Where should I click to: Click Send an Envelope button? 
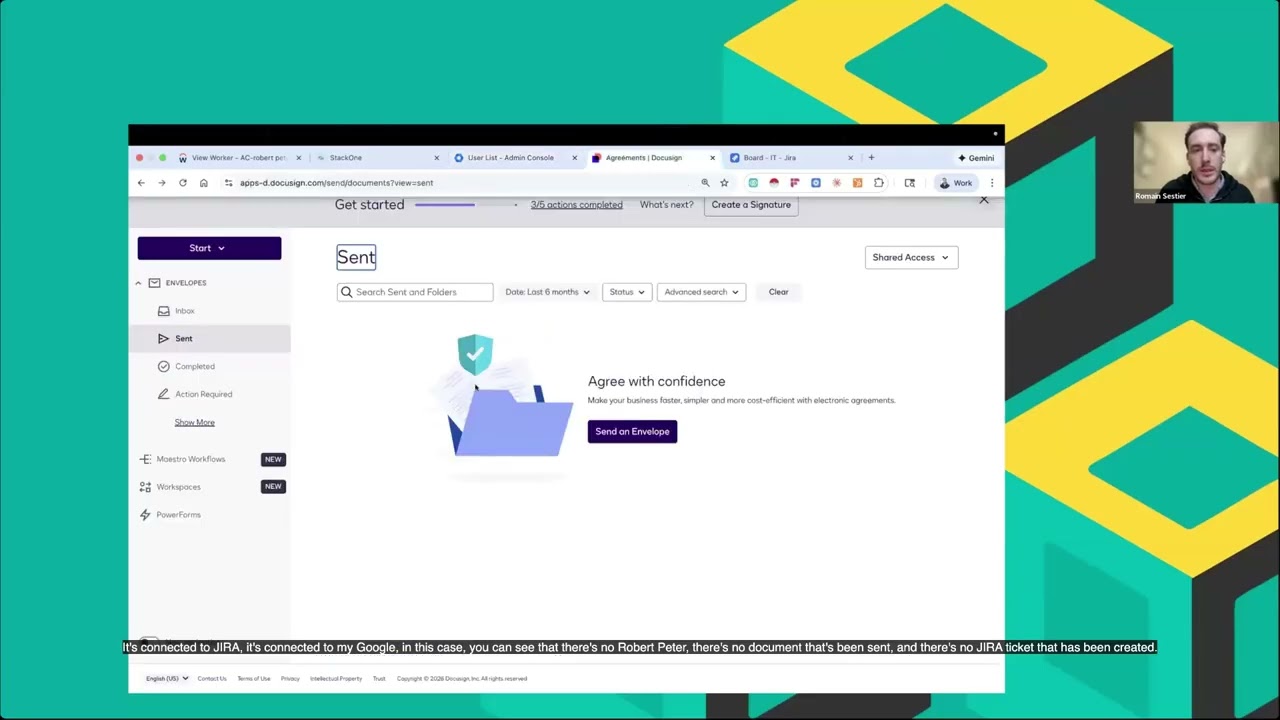pyautogui.click(x=632, y=432)
